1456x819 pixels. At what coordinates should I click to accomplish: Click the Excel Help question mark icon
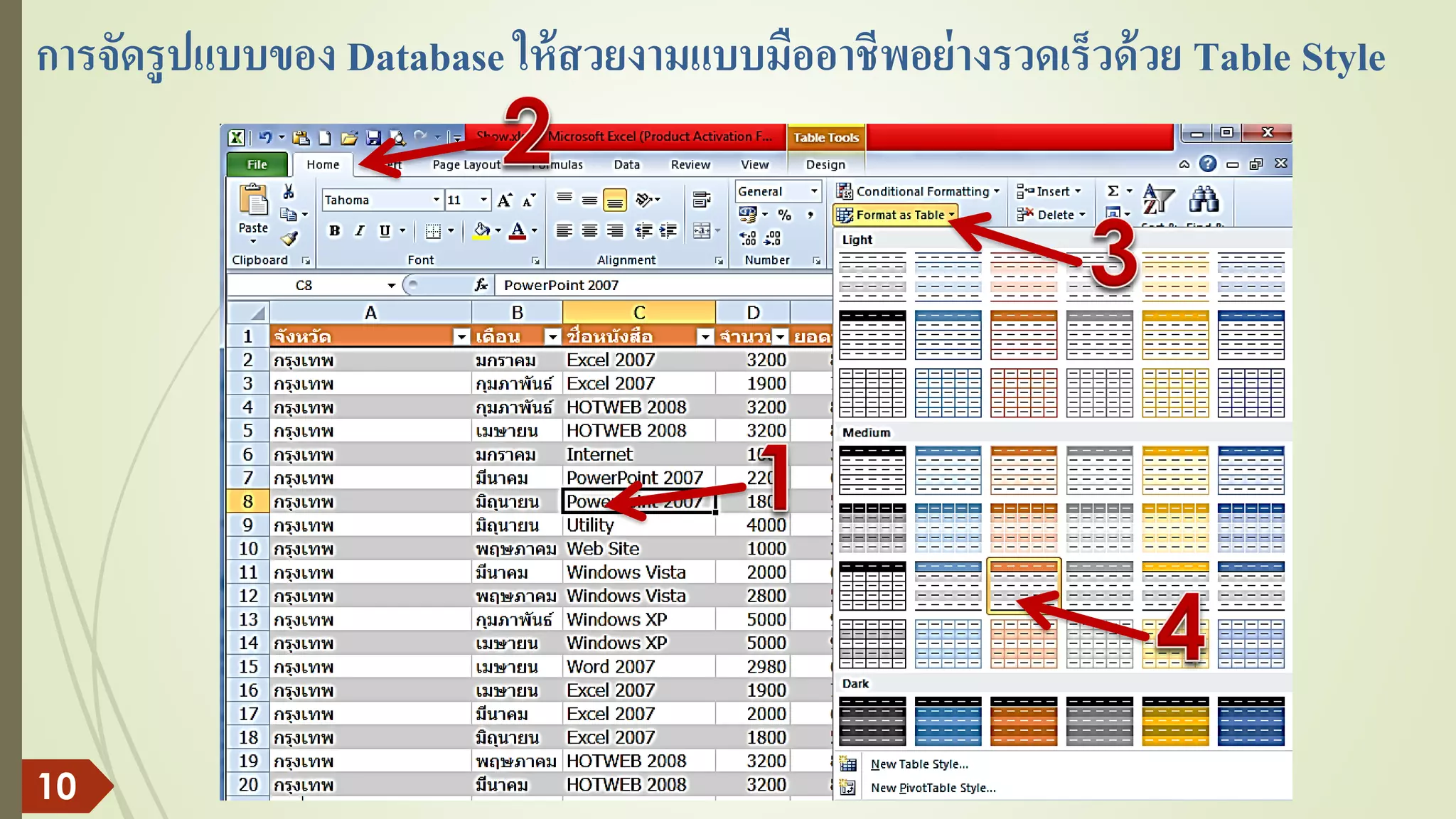coord(1208,164)
